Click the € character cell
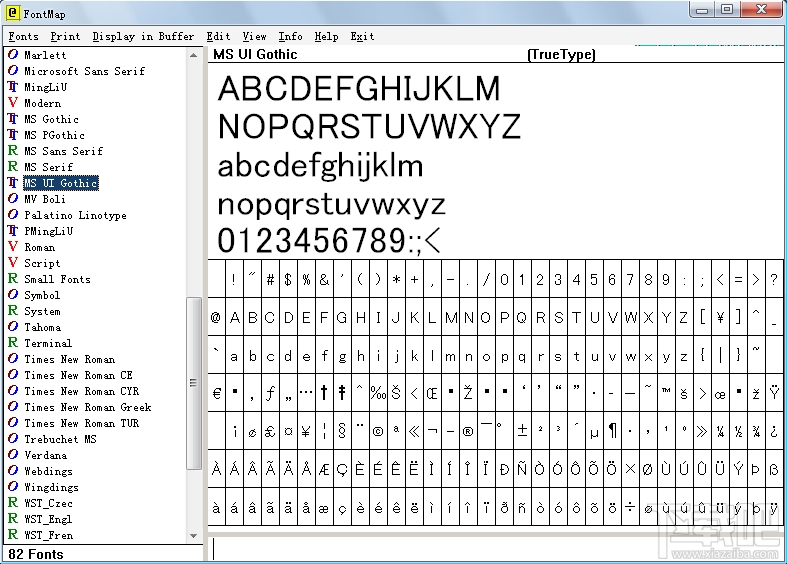The width and height of the screenshot is (787, 564). (x=216, y=393)
